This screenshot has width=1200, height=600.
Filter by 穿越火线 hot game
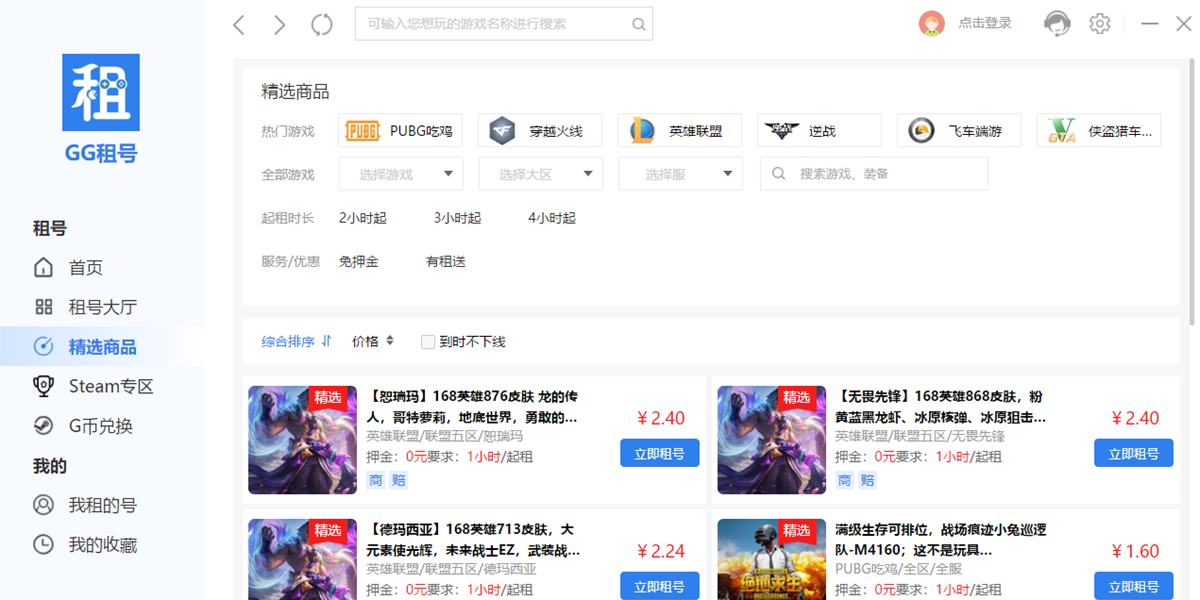point(540,130)
